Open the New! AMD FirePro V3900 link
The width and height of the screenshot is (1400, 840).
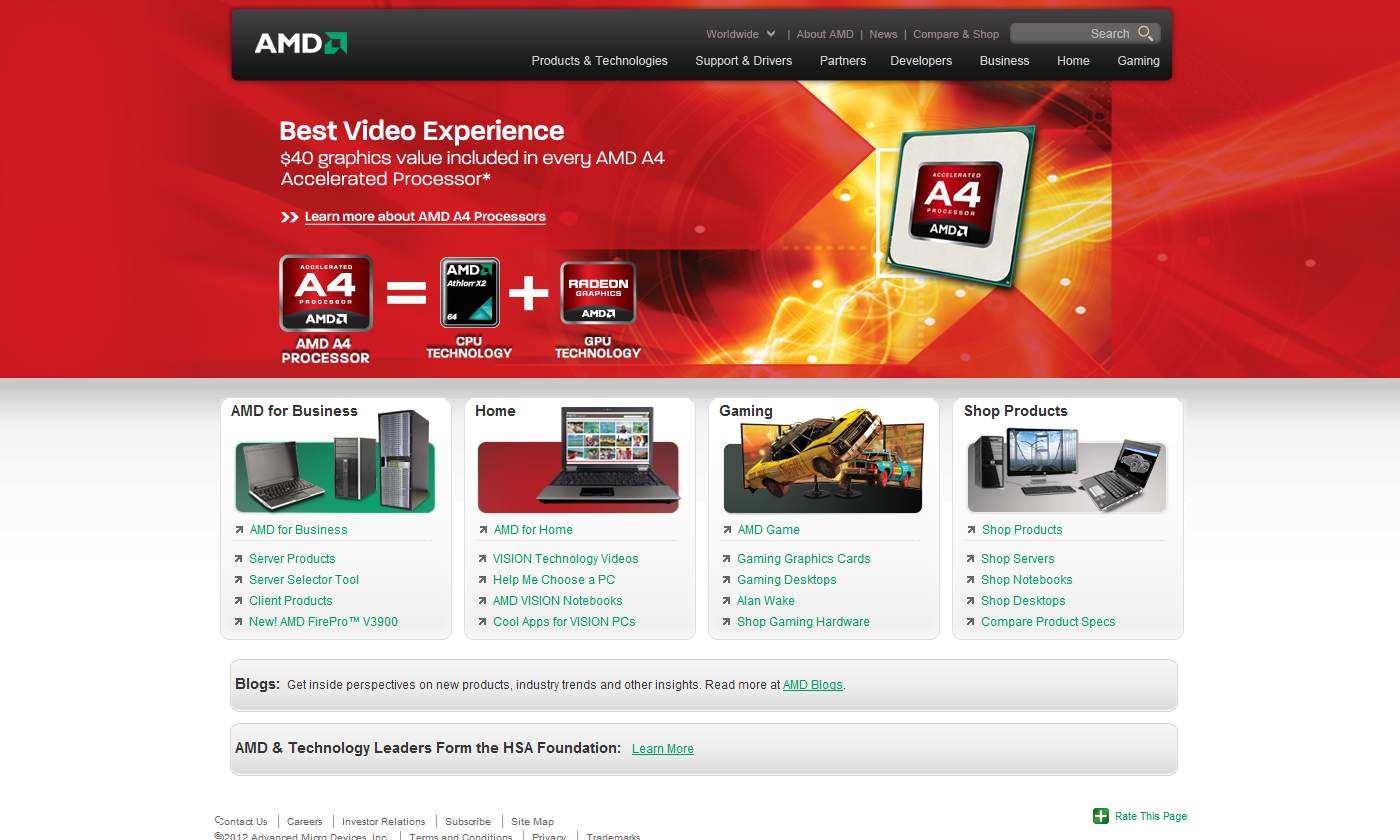tap(323, 622)
